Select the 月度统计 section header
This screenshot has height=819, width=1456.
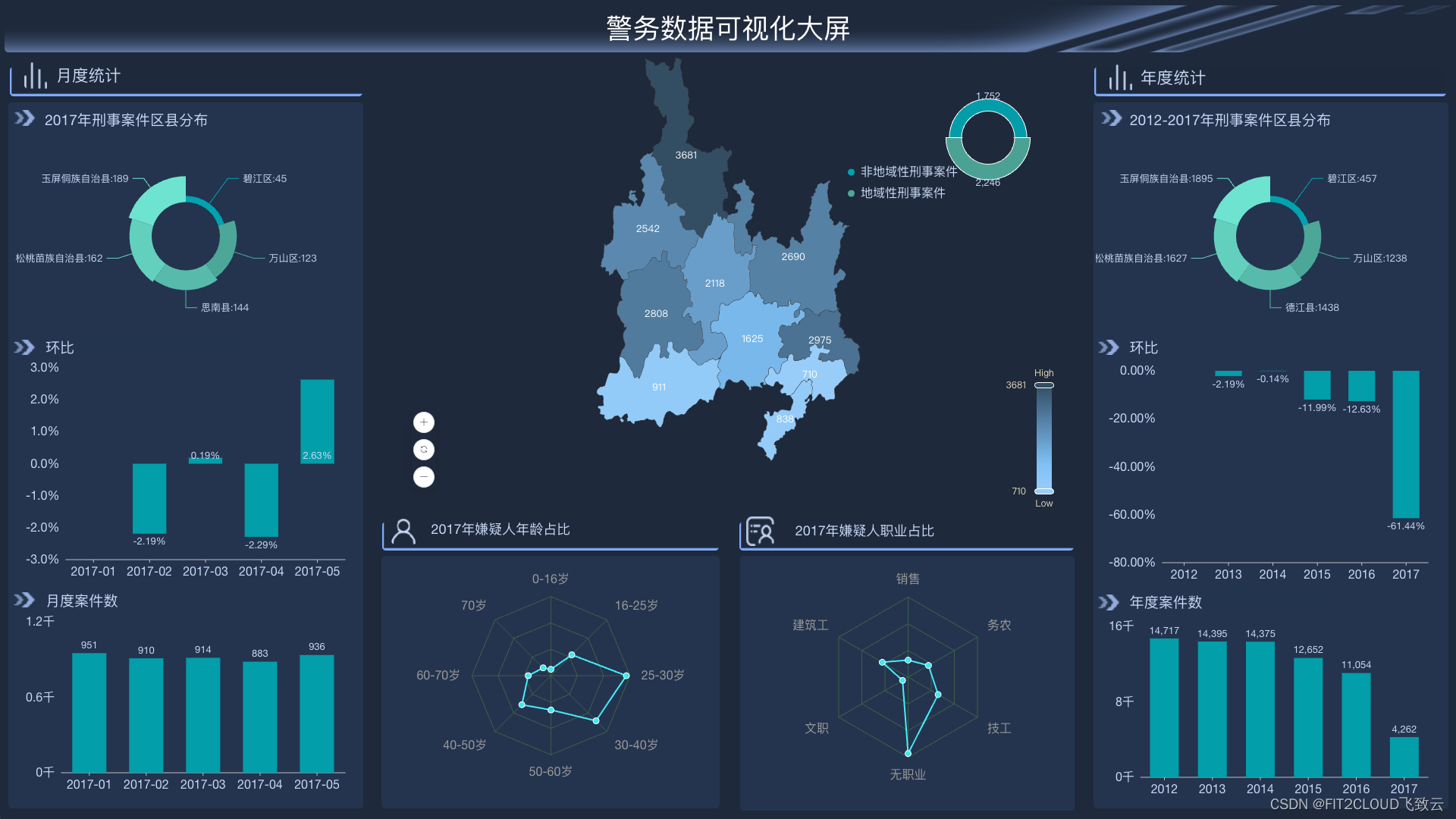(x=88, y=76)
